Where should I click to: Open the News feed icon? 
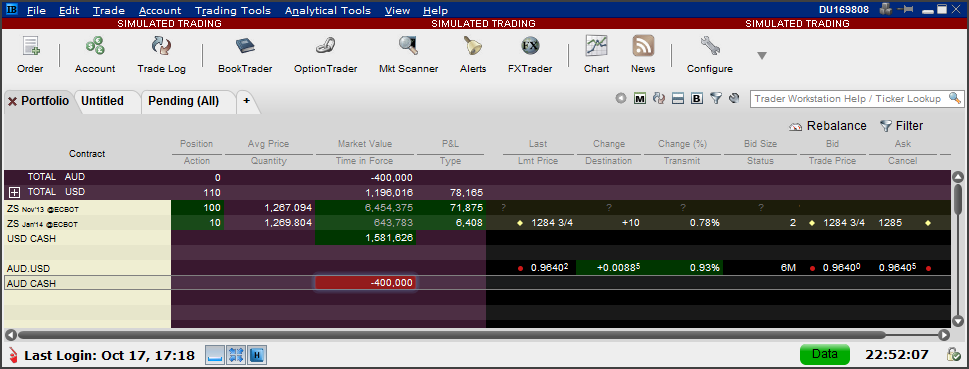643,55
